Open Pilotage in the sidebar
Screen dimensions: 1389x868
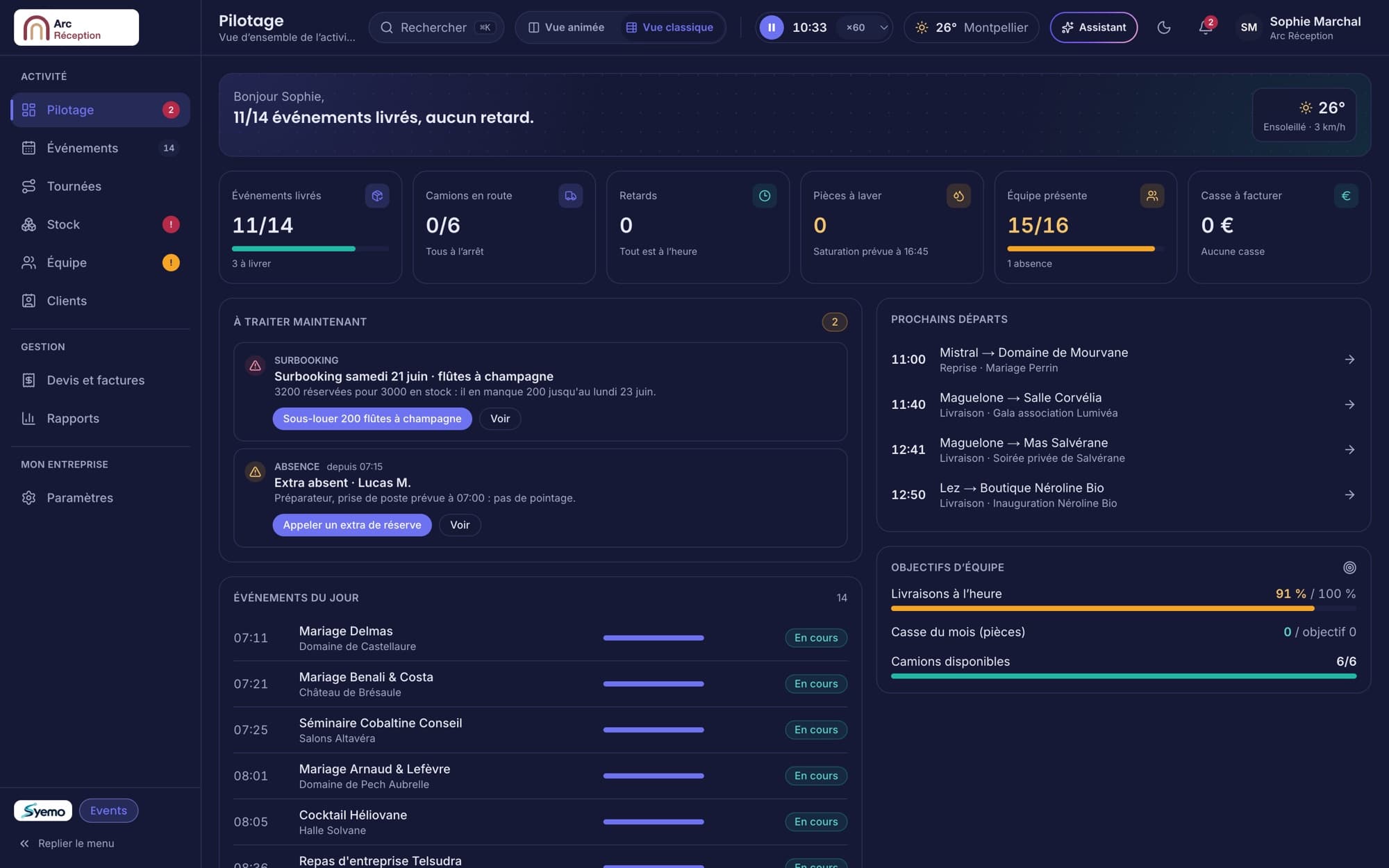(x=101, y=110)
